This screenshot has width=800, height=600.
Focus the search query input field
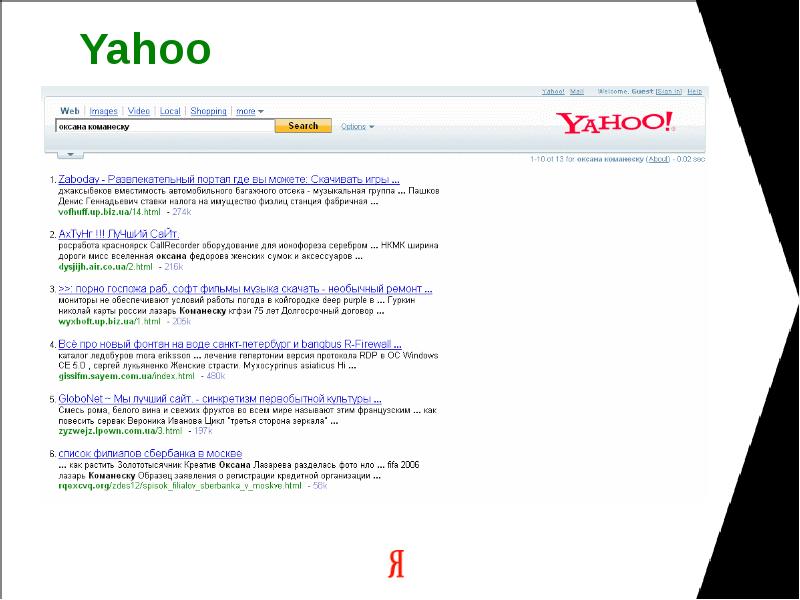[165, 127]
